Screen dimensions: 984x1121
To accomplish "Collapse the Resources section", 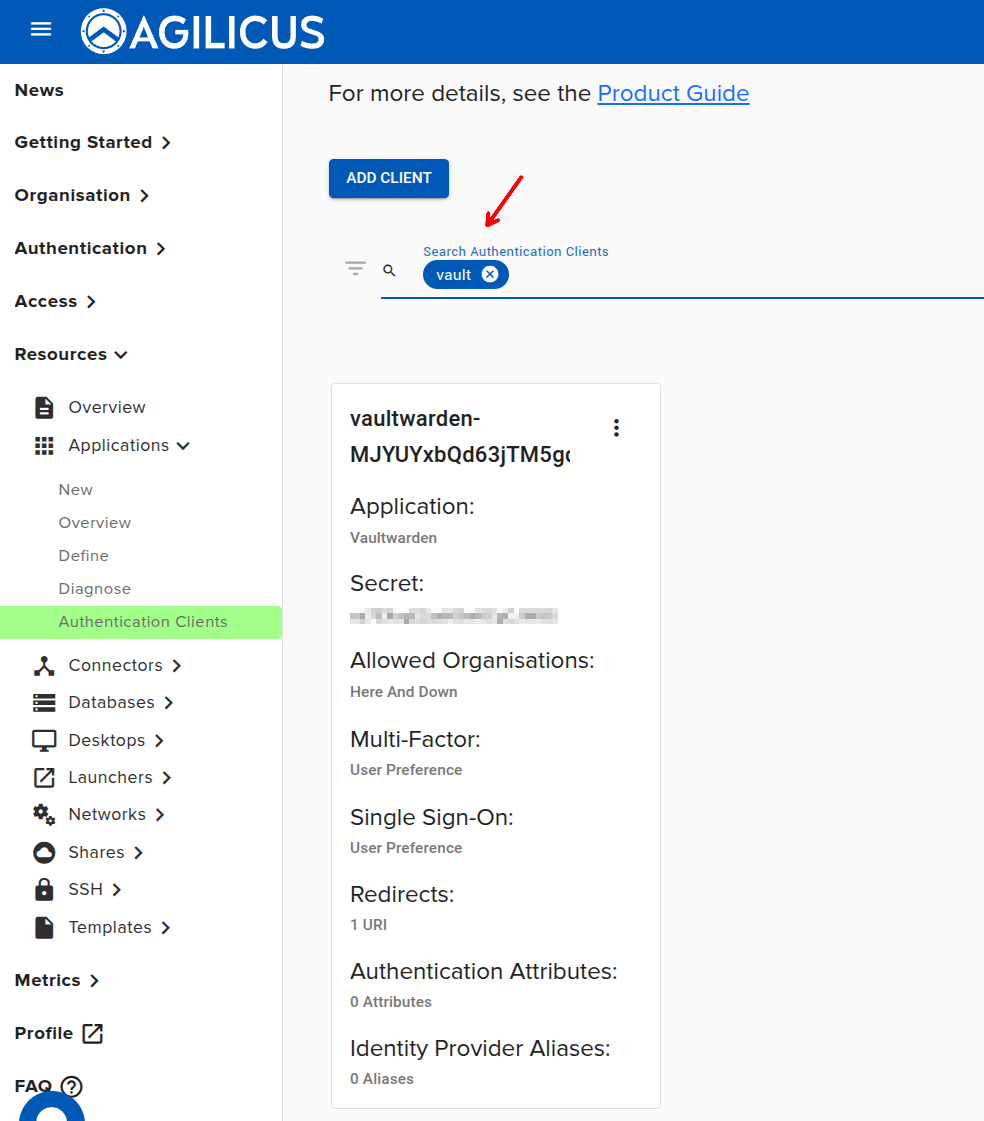I will [x=71, y=354].
